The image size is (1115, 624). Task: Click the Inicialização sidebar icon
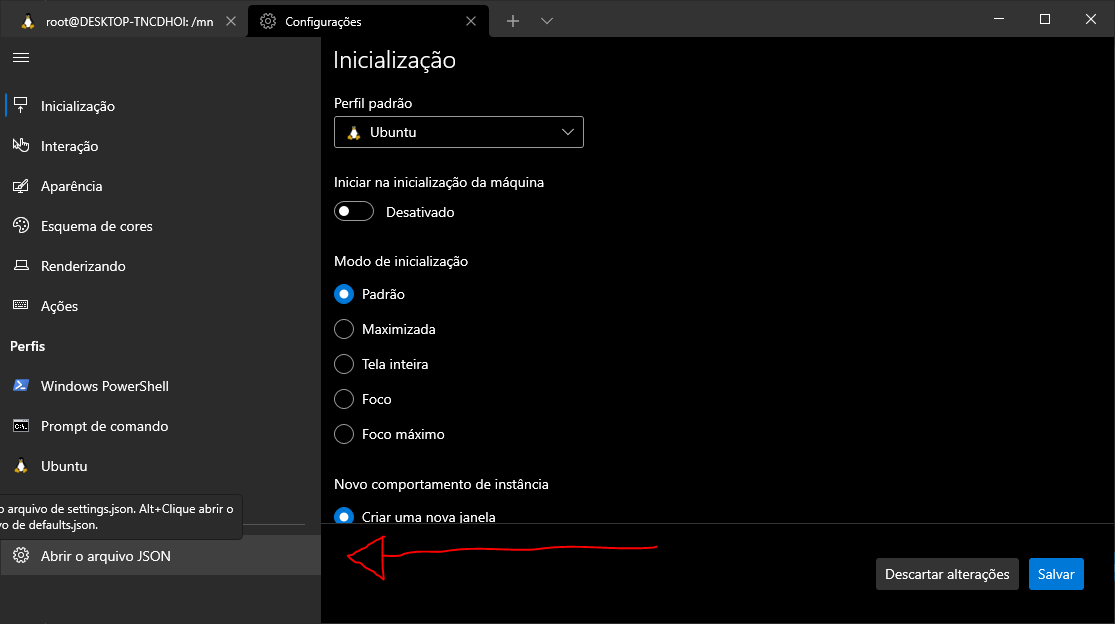pyautogui.click(x=21, y=105)
